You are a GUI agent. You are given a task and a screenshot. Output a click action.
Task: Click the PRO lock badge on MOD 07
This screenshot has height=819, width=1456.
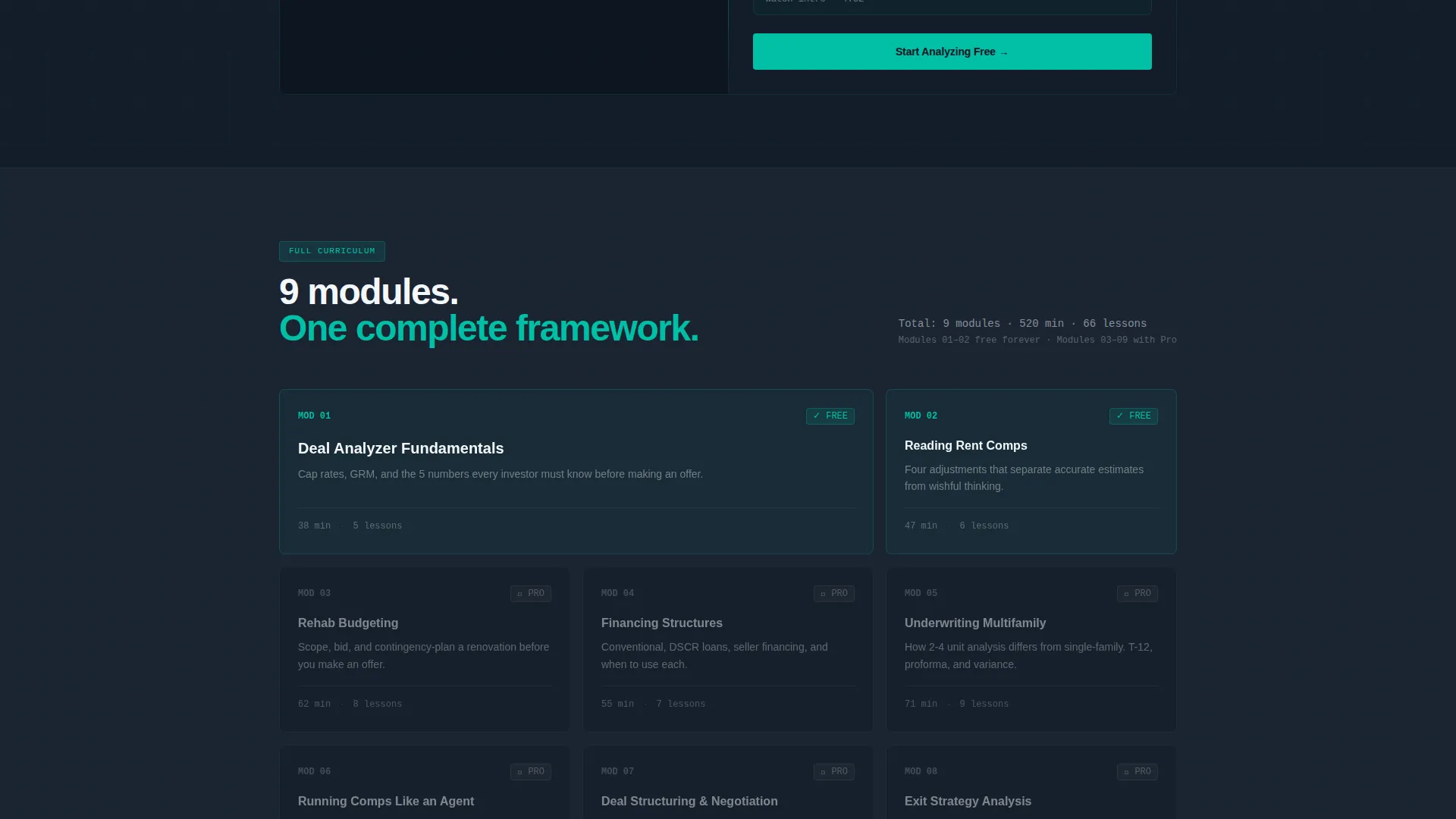tap(834, 772)
